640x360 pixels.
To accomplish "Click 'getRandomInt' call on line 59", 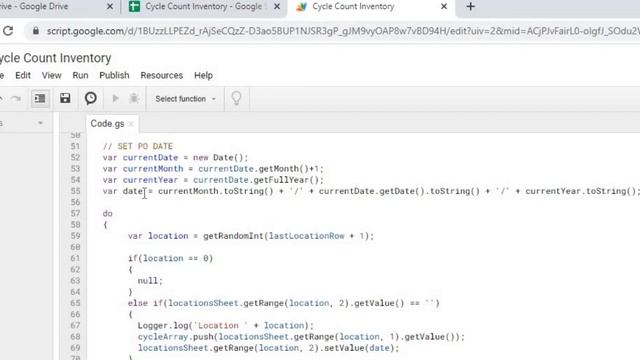I will point(233,236).
